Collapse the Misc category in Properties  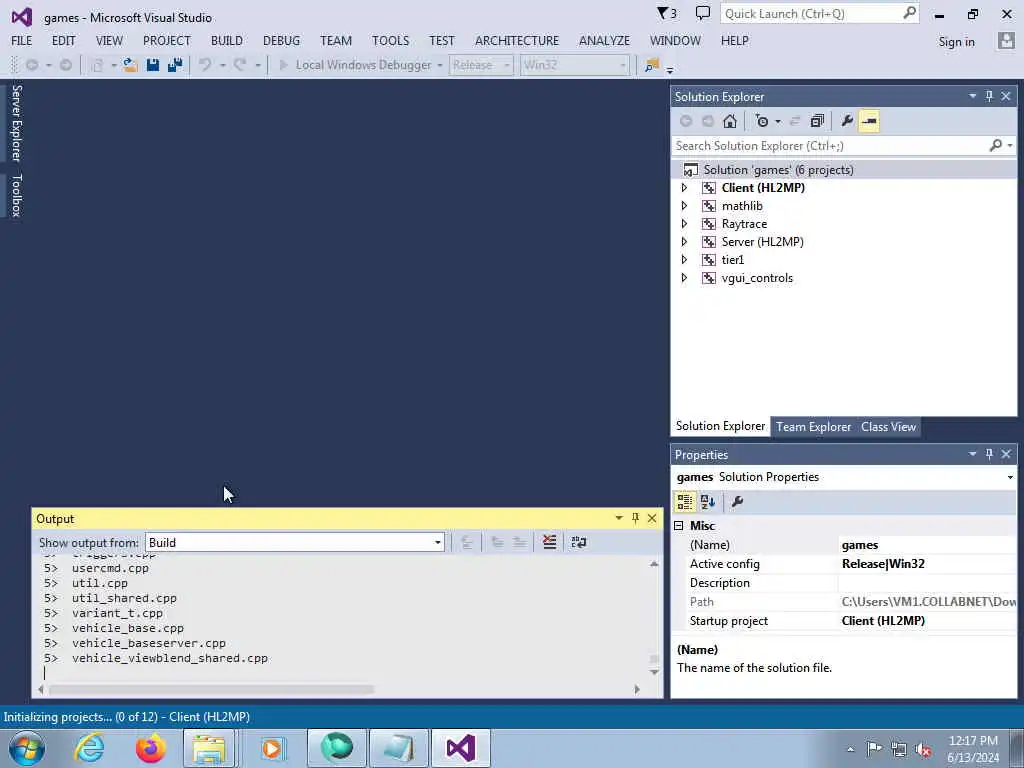click(x=679, y=526)
